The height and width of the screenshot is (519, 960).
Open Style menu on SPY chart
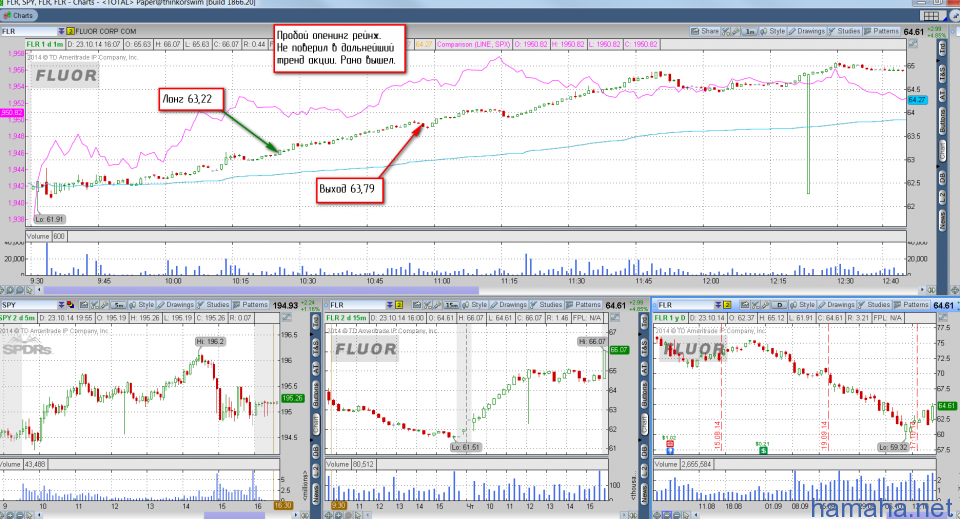pos(142,305)
